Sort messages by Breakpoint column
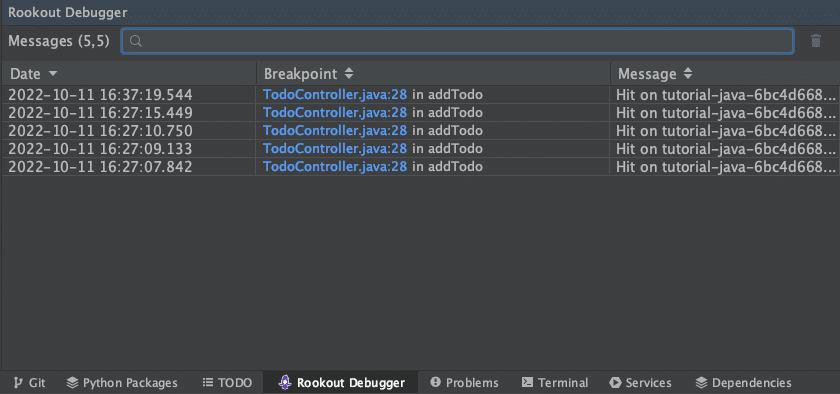840x394 pixels. coord(309,73)
